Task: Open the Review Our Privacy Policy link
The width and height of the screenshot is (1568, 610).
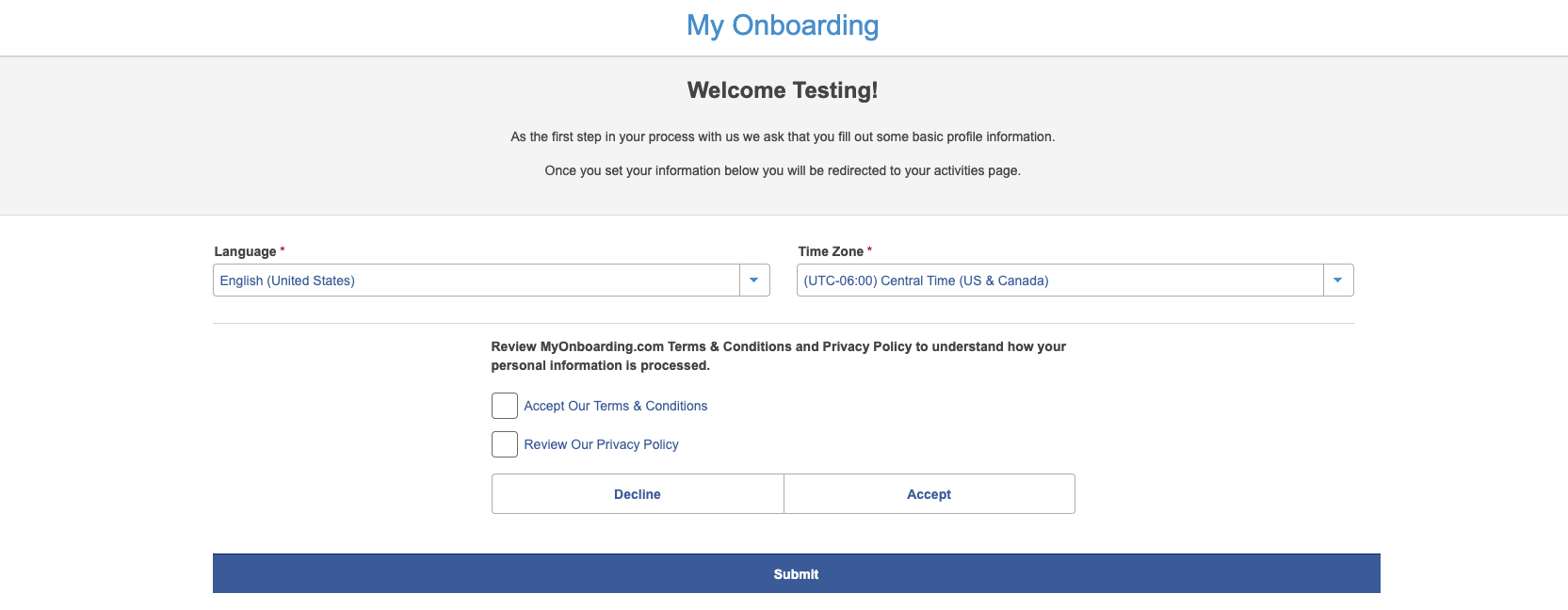Action: tap(601, 444)
